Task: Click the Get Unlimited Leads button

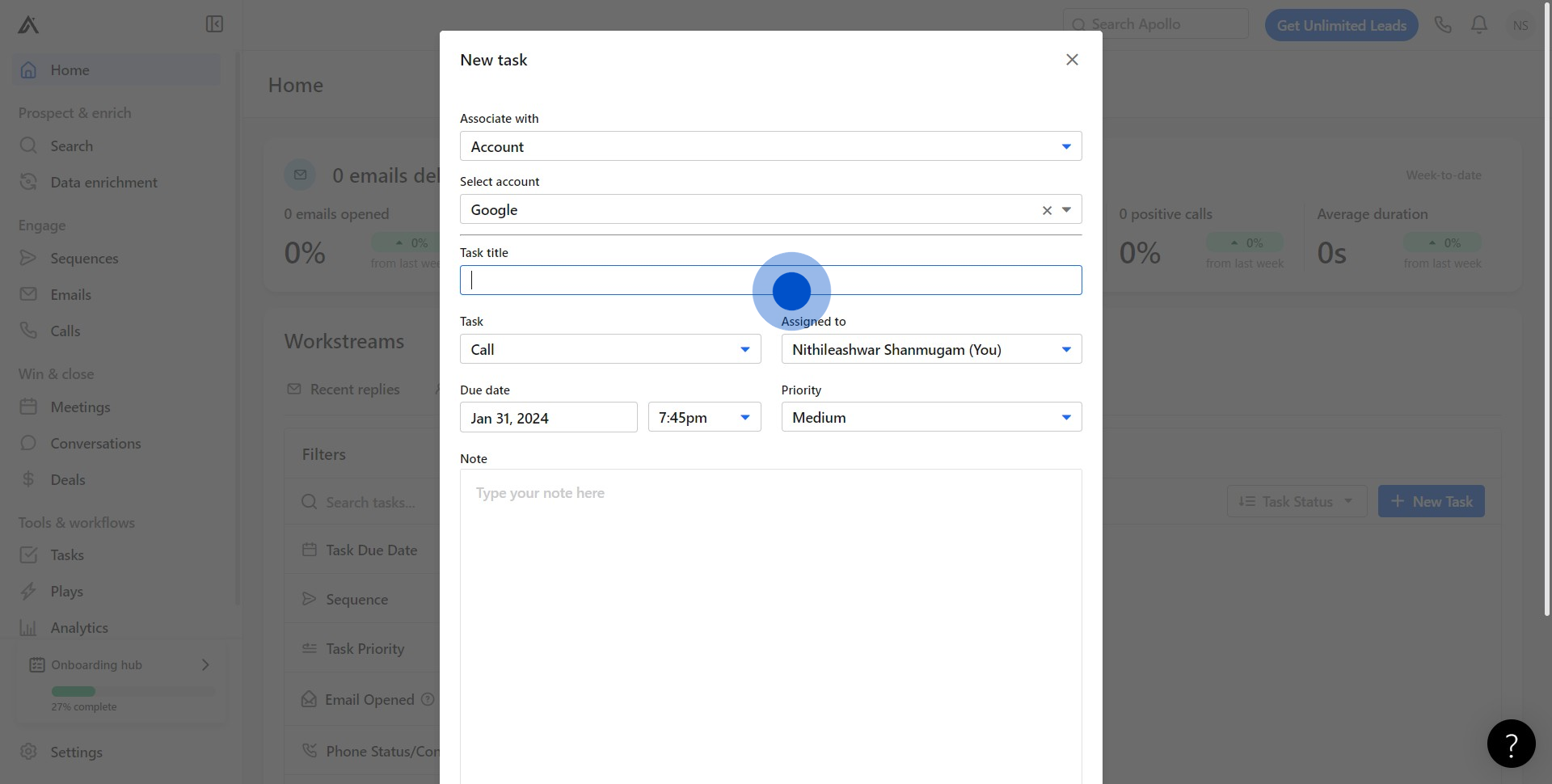Action: pyautogui.click(x=1341, y=25)
